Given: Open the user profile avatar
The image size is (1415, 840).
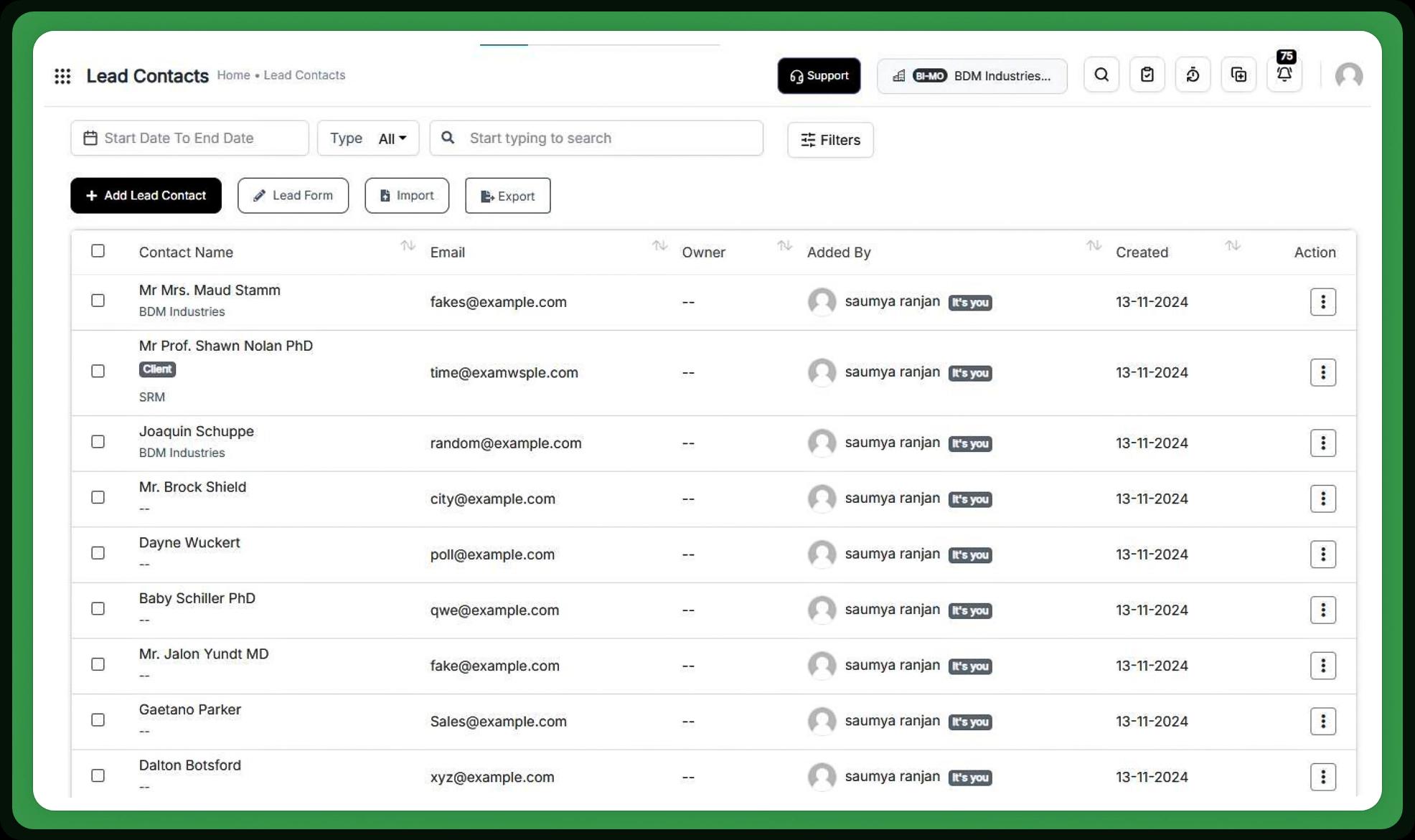Looking at the screenshot, I should [x=1348, y=75].
